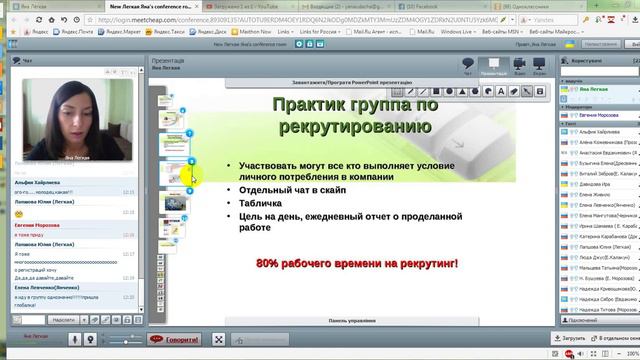Focus the user search field
640x360 pixels.
[x=599, y=71]
